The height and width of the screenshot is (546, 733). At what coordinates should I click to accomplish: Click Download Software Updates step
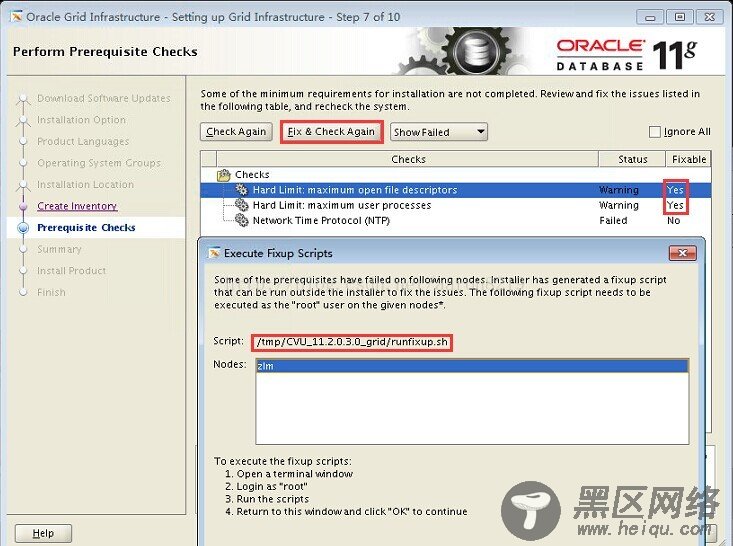pos(104,98)
